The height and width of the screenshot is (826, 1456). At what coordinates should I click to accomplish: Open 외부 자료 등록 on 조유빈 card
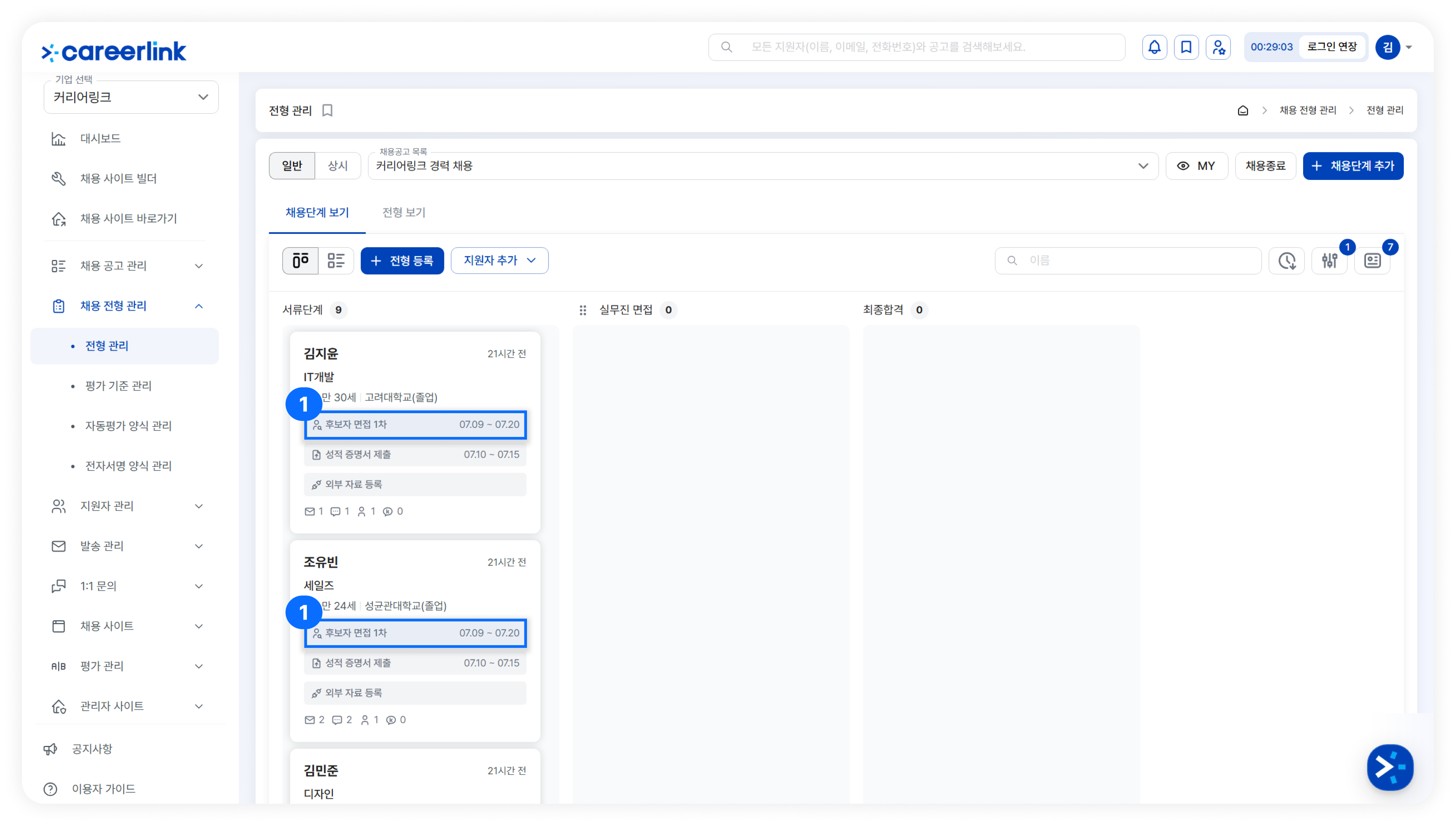[415, 694]
